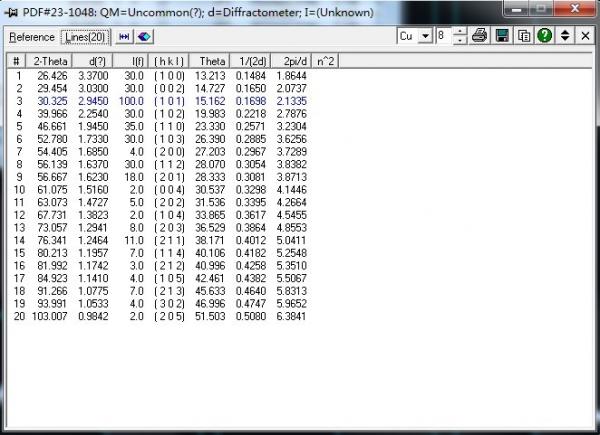Click d value 1.0775
Image resolution: width=600 pixels, height=435 pixels.
(x=93, y=290)
